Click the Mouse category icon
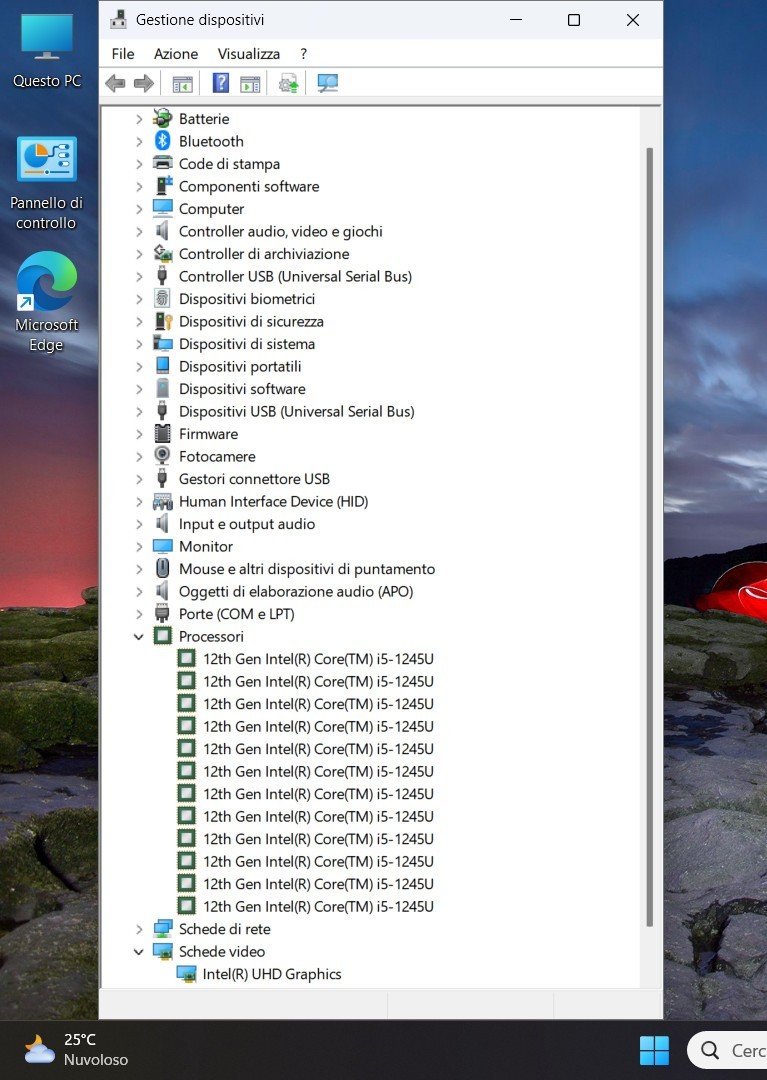This screenshot has height=1080, width=767. (x=162, y=568)
